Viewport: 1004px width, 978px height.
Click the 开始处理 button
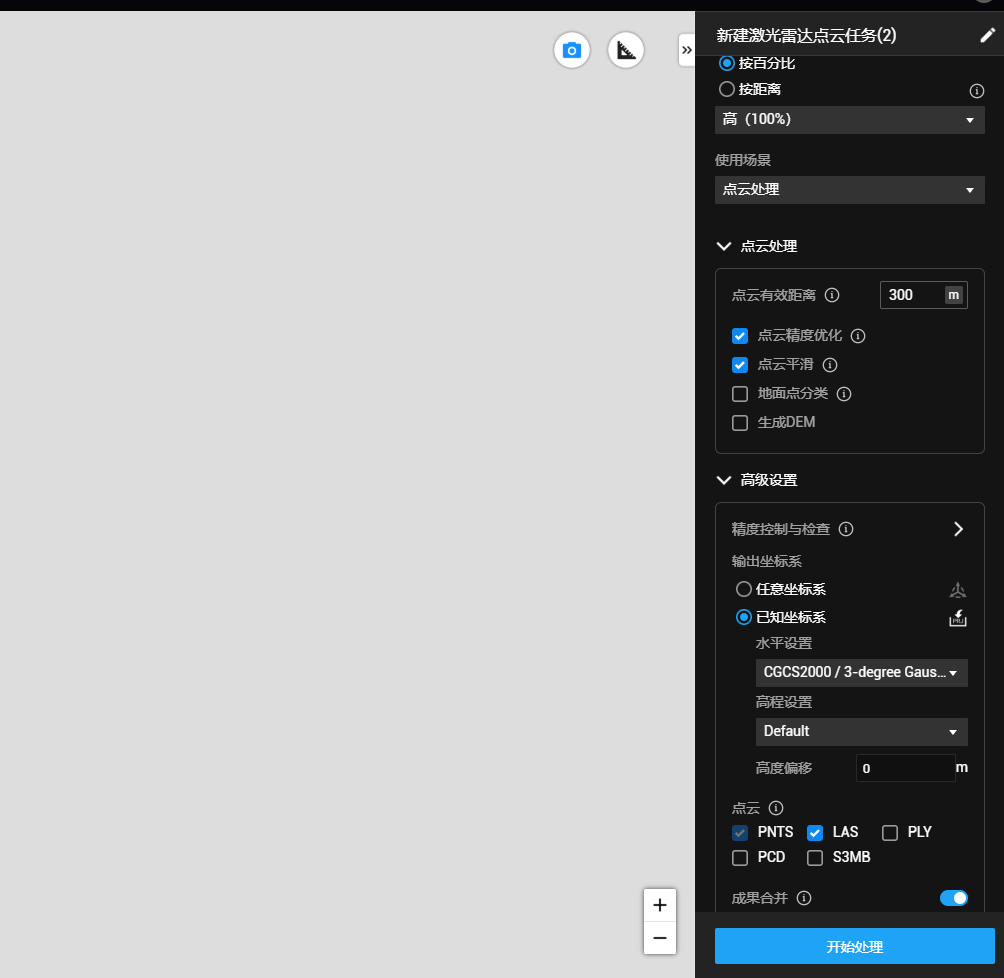854,946
